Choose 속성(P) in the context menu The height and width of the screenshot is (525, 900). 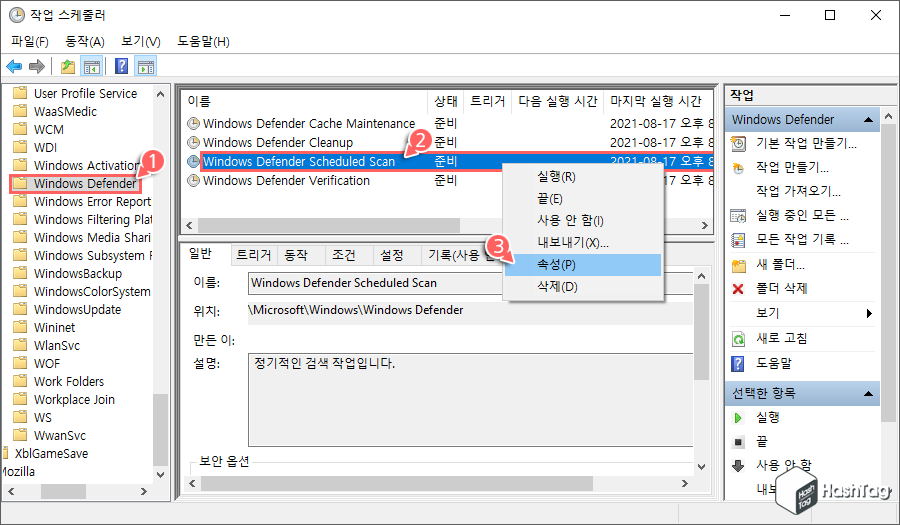tap(583, 265)
